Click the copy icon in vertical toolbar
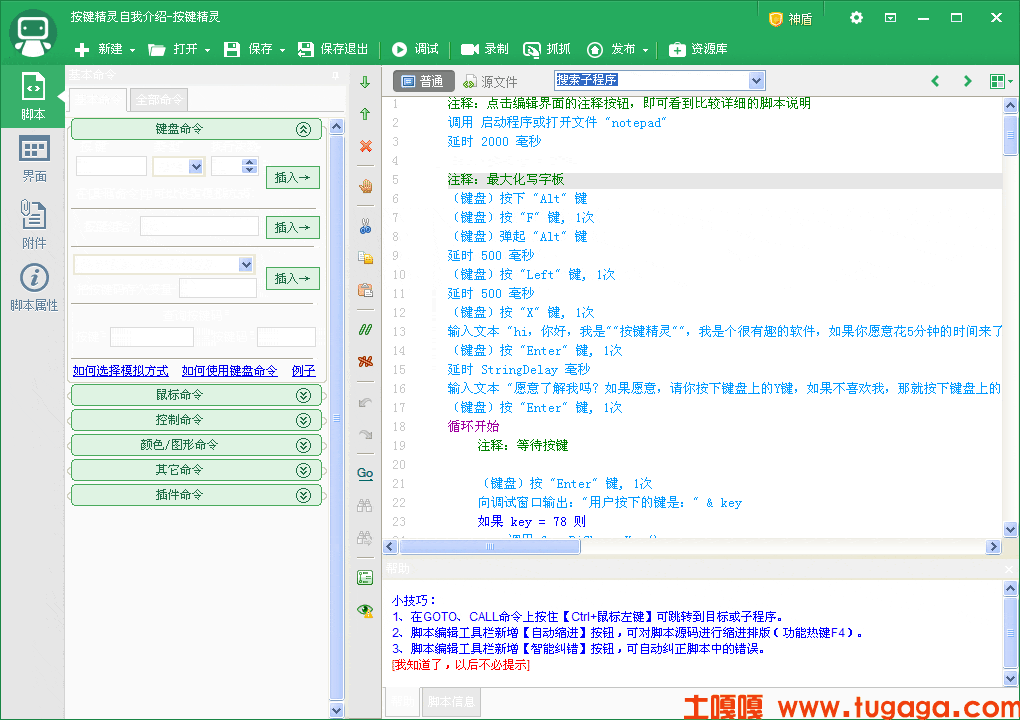The width and height of the screenshot is (1020, 720). [x=366, y=258]
